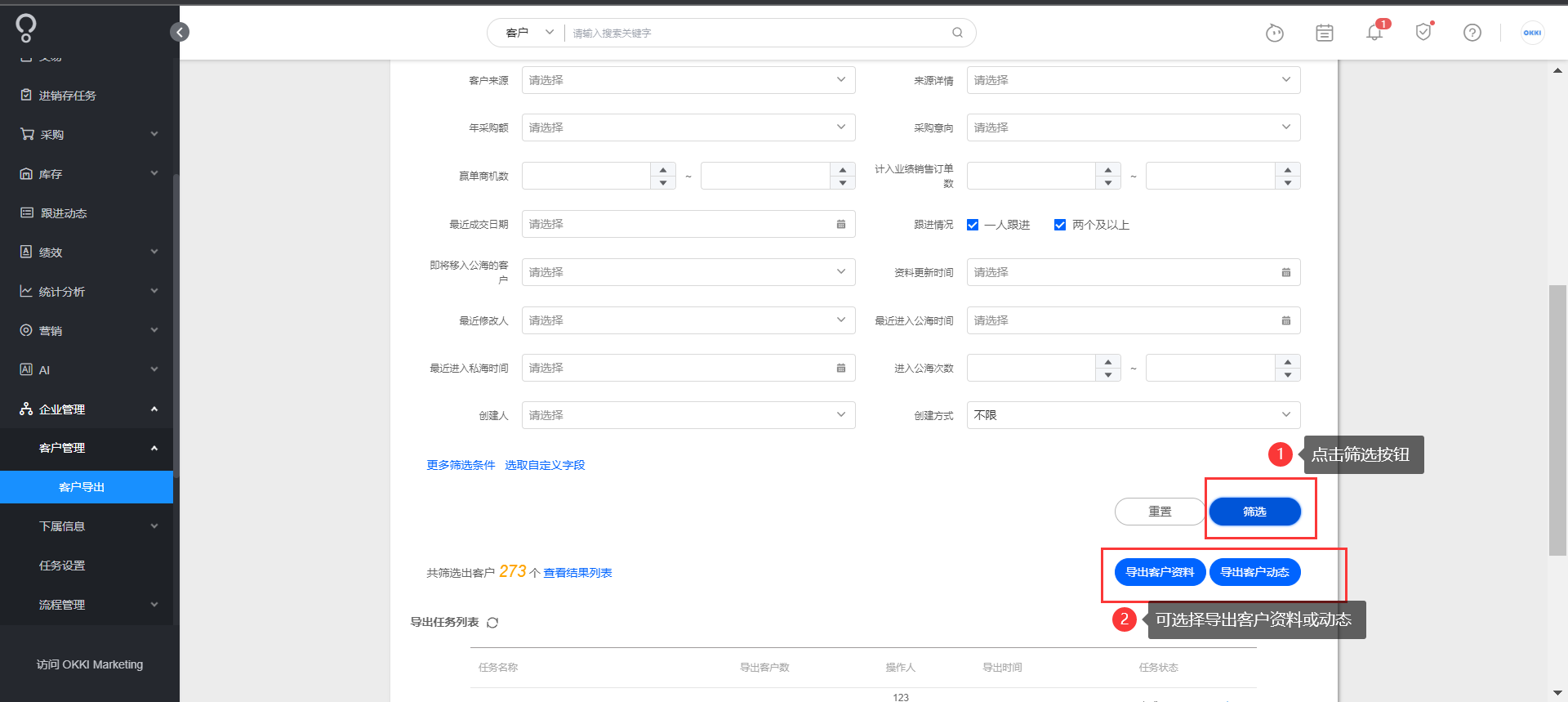Click the 重置 button
This screenshot has height=702, width=1568.
click(x=1160, y=512)
